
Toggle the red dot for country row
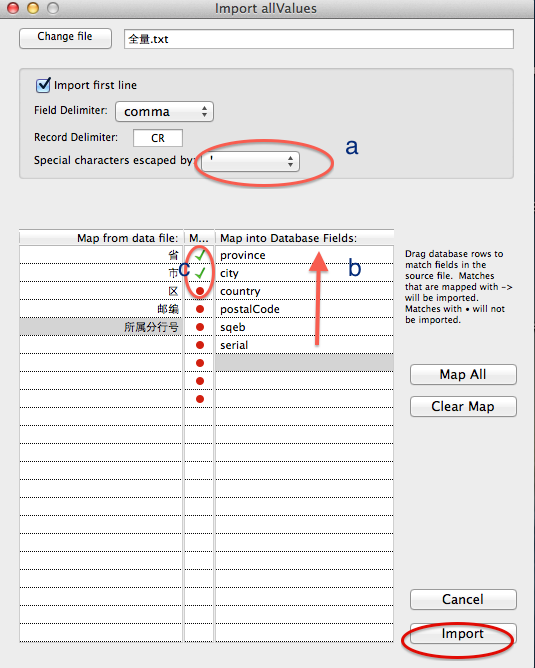[200, 291]
